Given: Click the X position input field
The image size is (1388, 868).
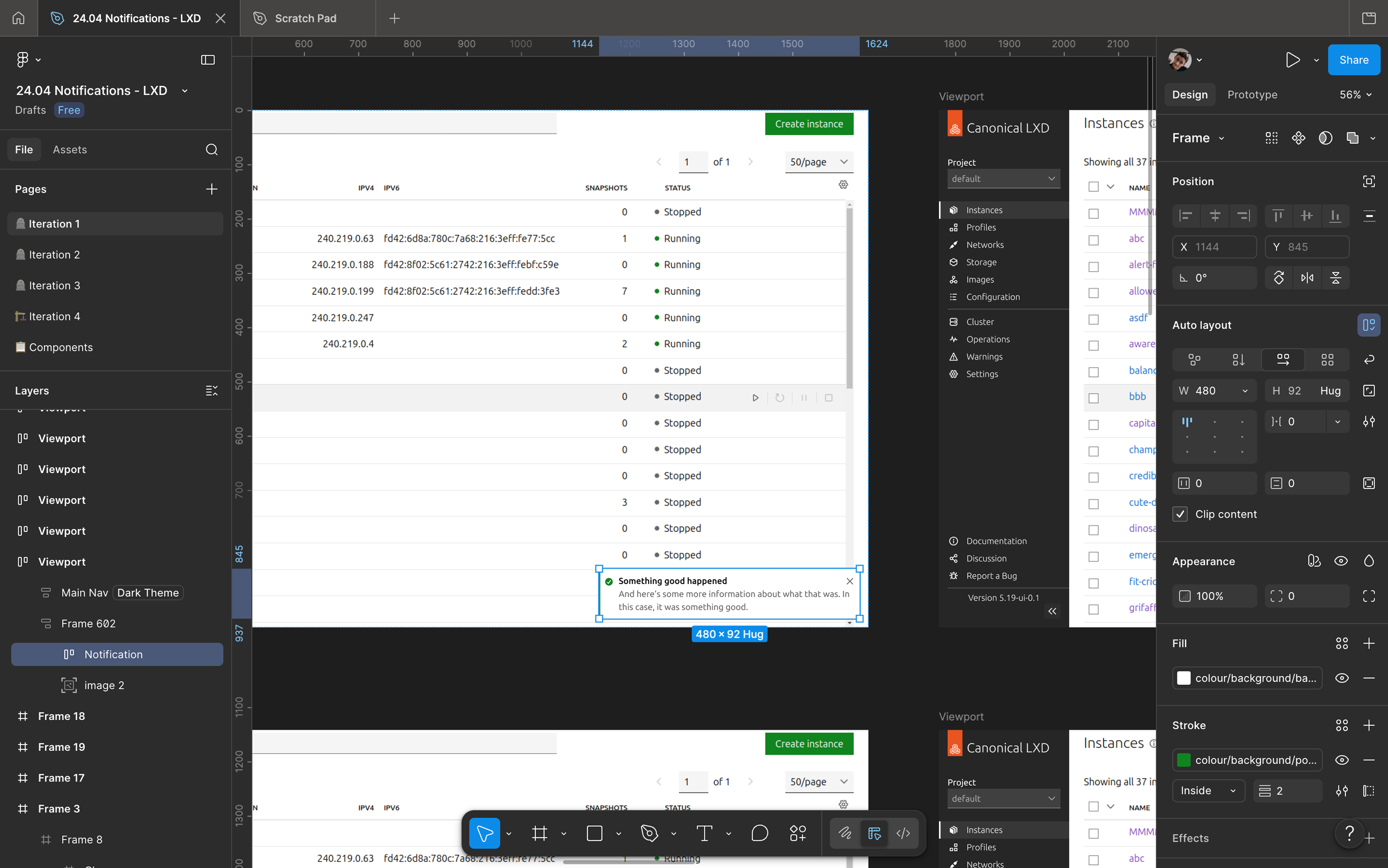Looking at the screenshot, I should point(1214,247).
